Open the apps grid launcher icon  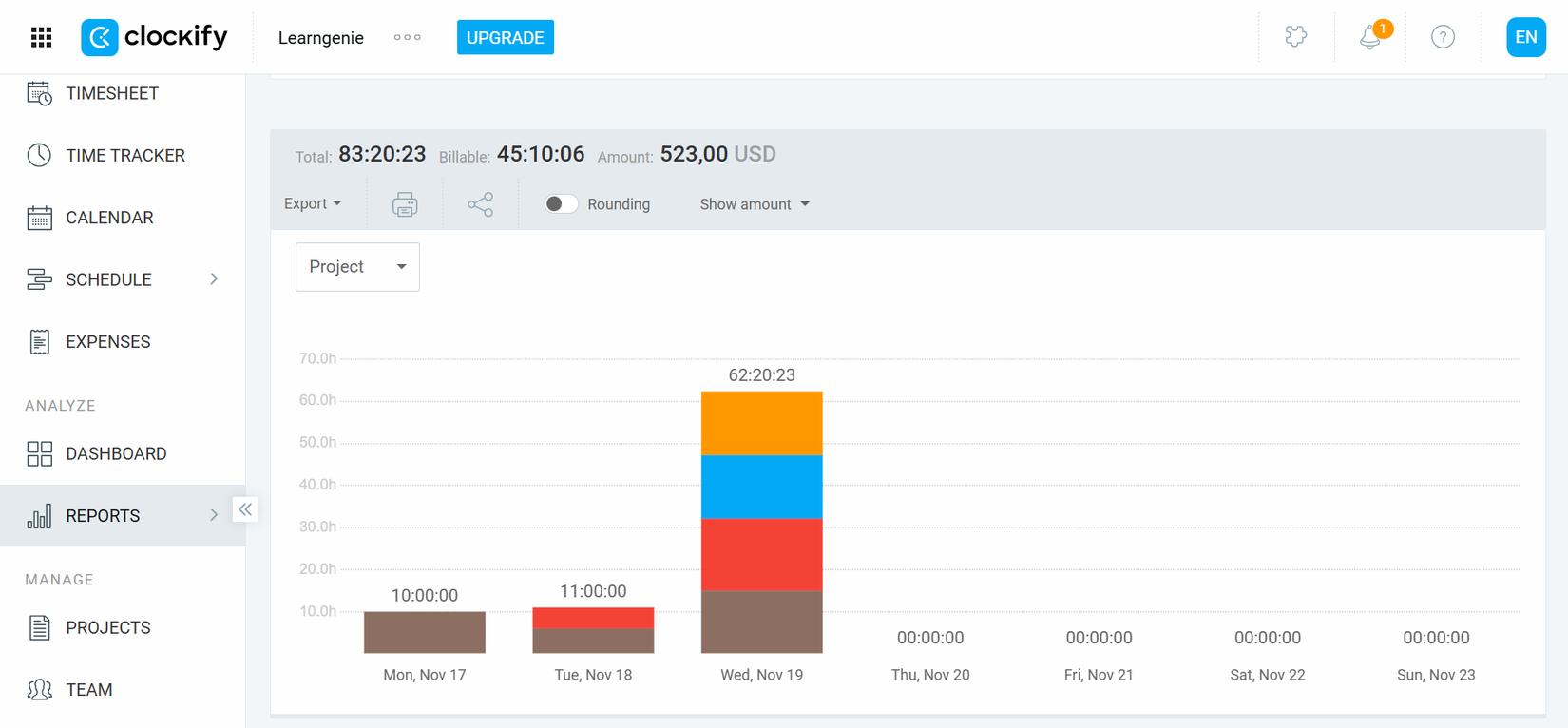tap(41, 37)
